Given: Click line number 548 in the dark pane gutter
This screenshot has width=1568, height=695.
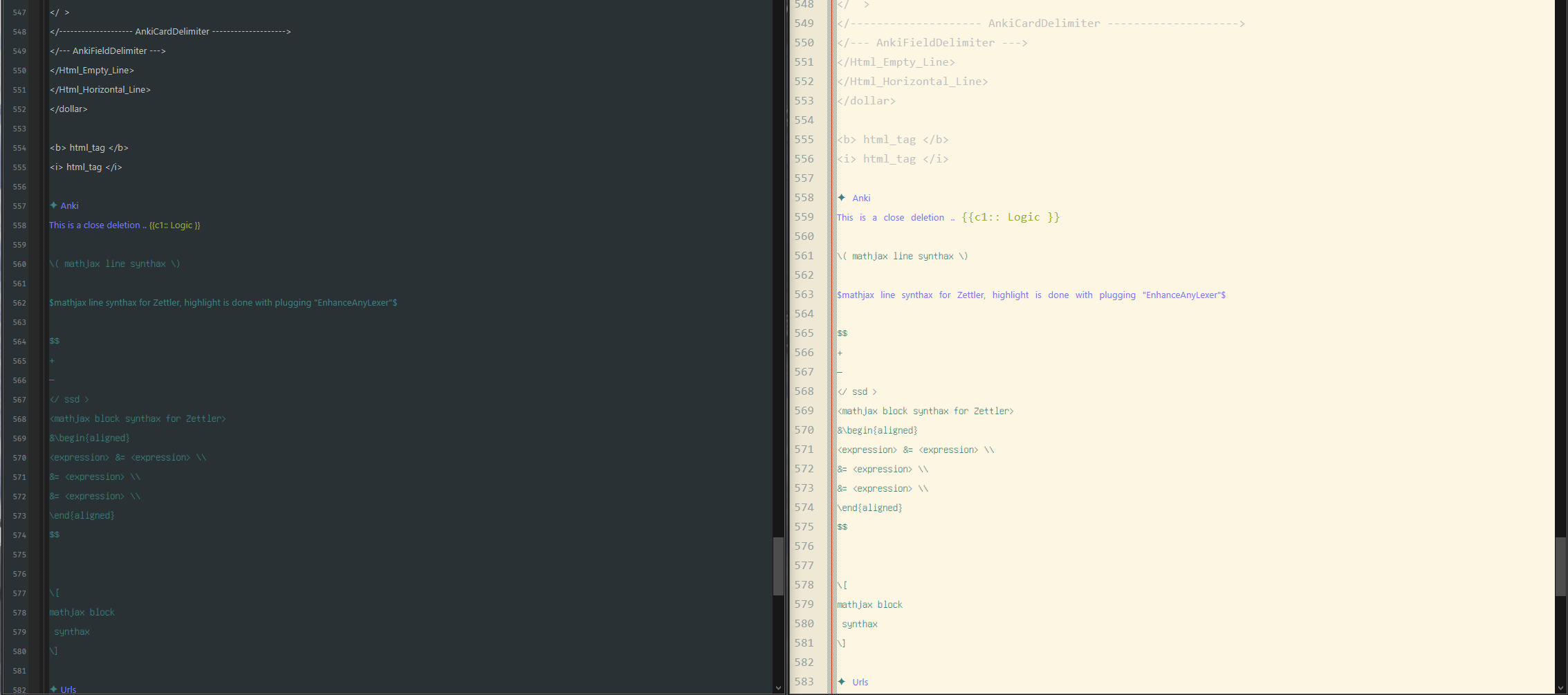Looking at the screenshot, I should pos(19,32).
